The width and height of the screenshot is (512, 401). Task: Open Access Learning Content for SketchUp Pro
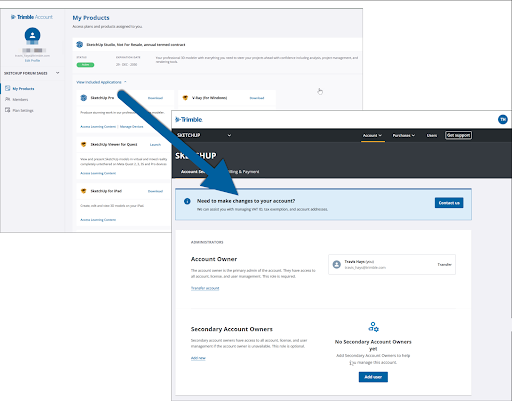click(98, 127)
